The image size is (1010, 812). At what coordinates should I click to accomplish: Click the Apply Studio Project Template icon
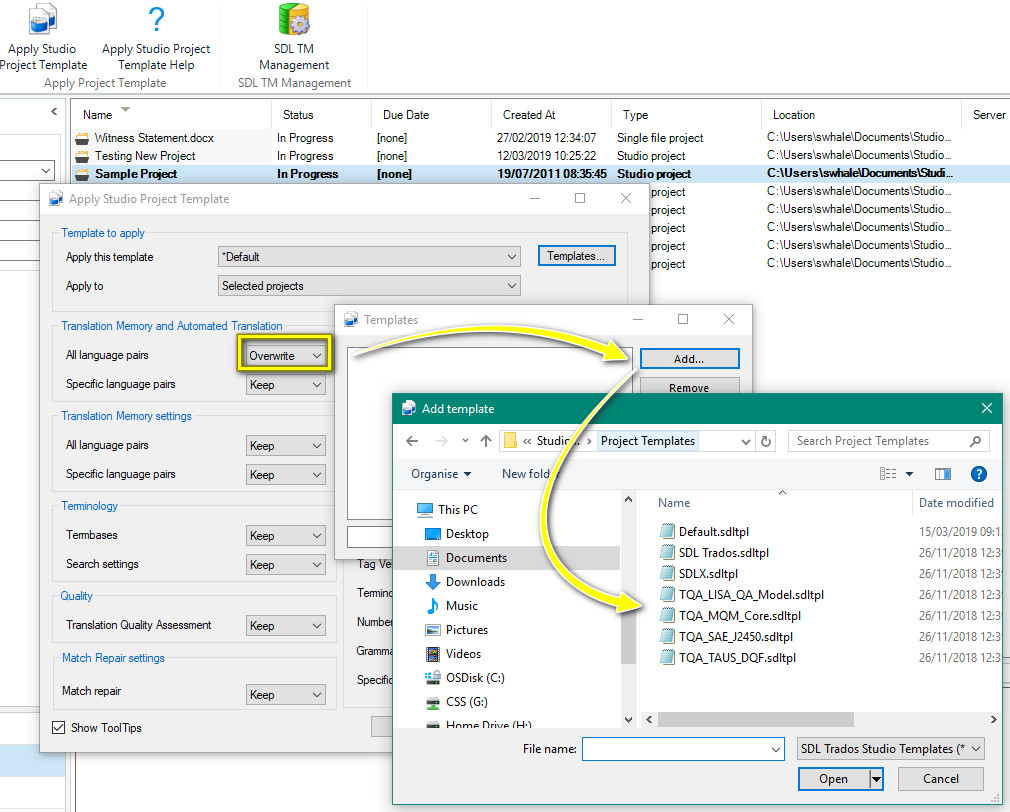(43, 22)
